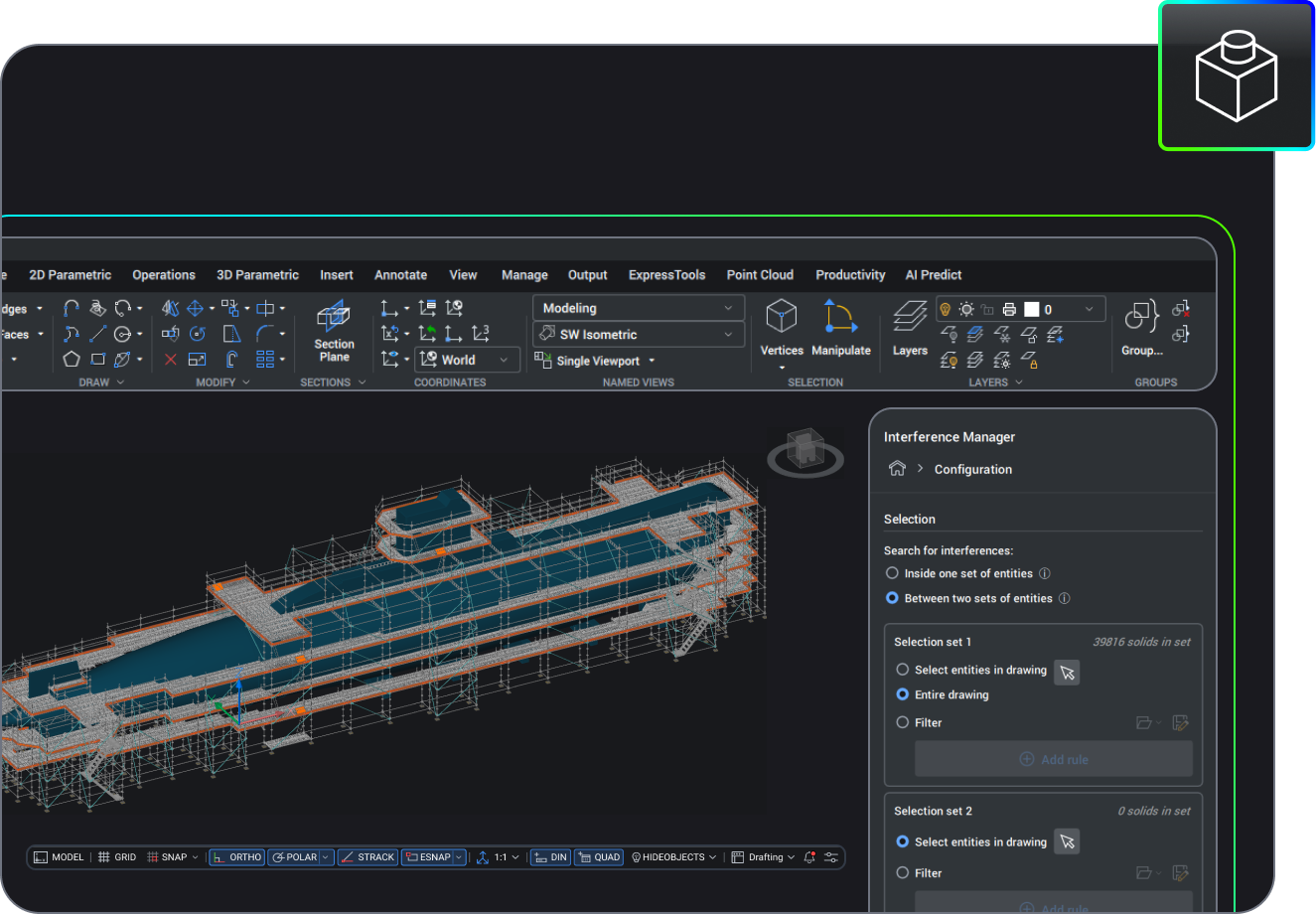Viewport: 1316px width, 914px height.
Task: Open the HIDEOBJECTS dropdown
Action: click(x=673, y=857)
